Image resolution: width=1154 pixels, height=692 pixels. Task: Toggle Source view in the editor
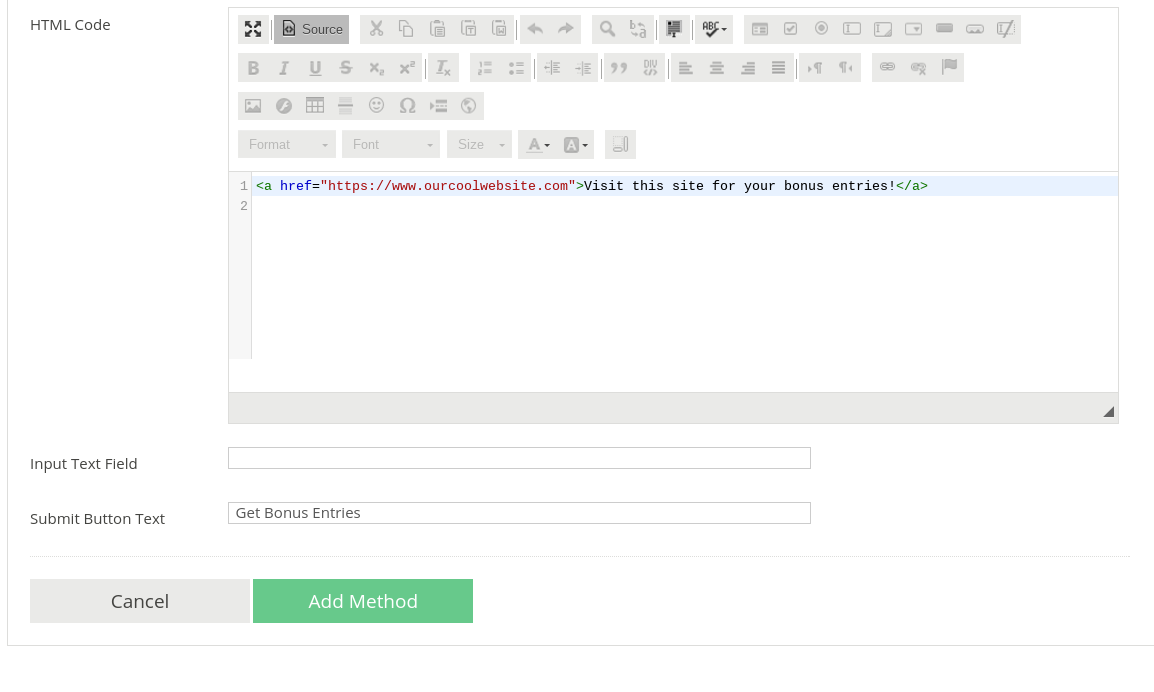312,29
